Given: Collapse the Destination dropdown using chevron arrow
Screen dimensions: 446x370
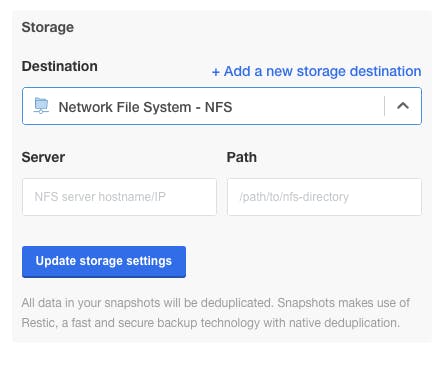Looking at the screenshot, I should [403, 106].
